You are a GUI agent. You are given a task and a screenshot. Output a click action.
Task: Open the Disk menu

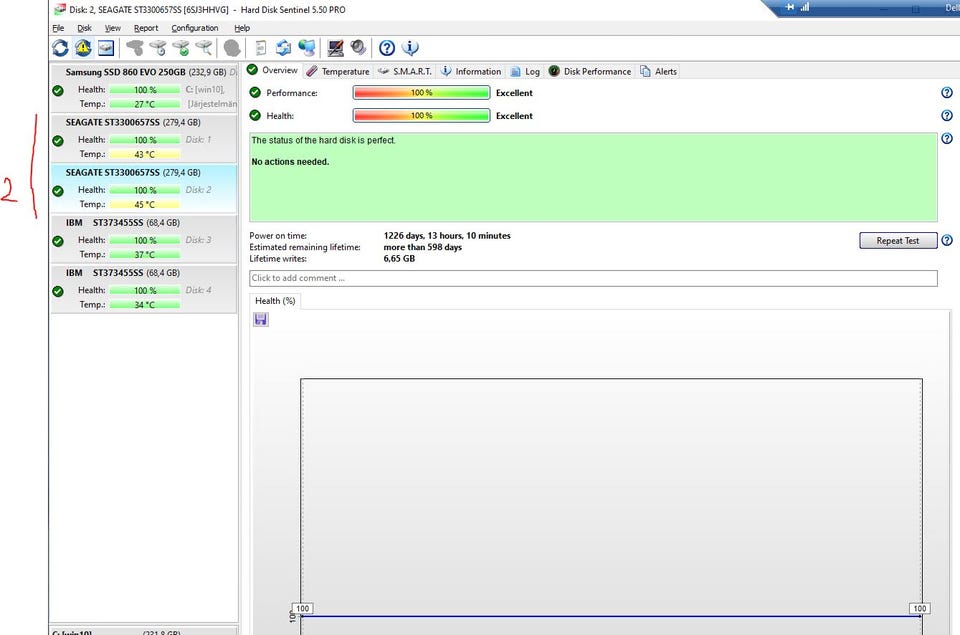pyautogui.click(x=85, y=28)
